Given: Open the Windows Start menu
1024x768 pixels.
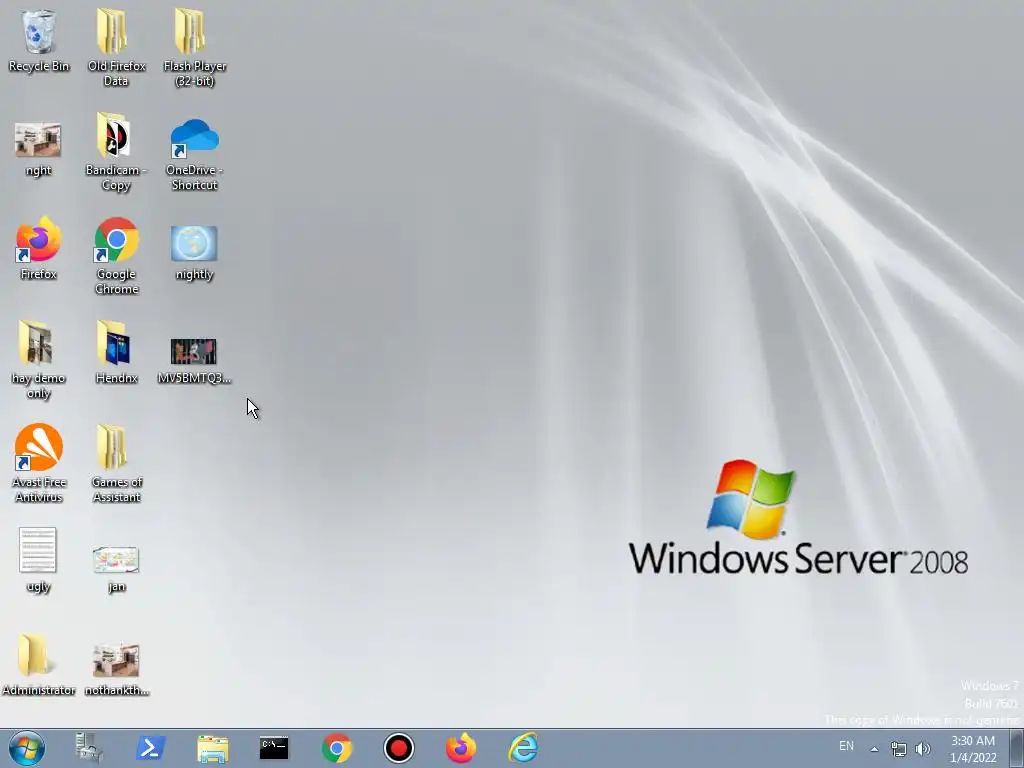Looking at the screenshot, I should [27, 748].
